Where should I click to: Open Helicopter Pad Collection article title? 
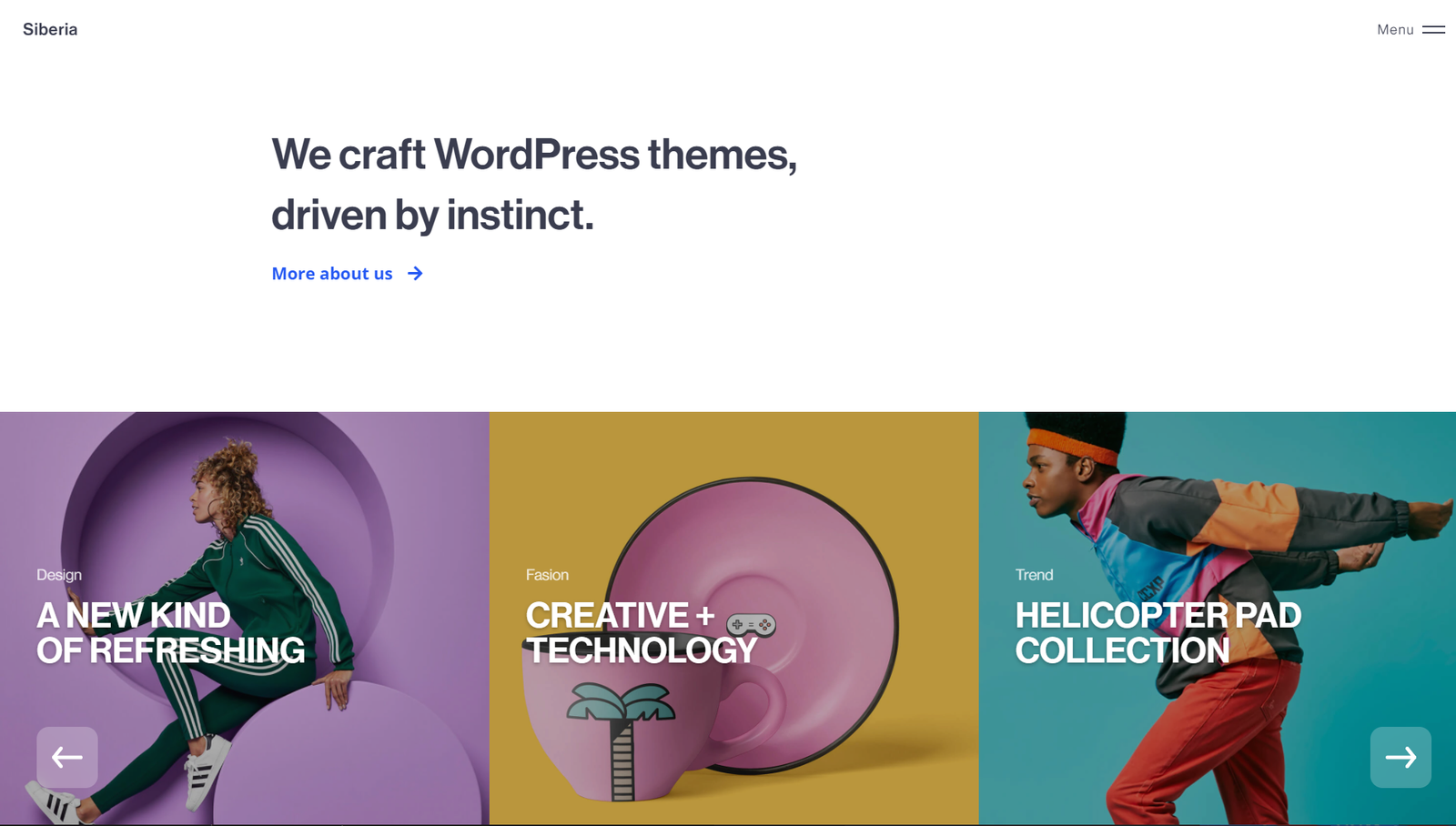tap(1158, 633)
